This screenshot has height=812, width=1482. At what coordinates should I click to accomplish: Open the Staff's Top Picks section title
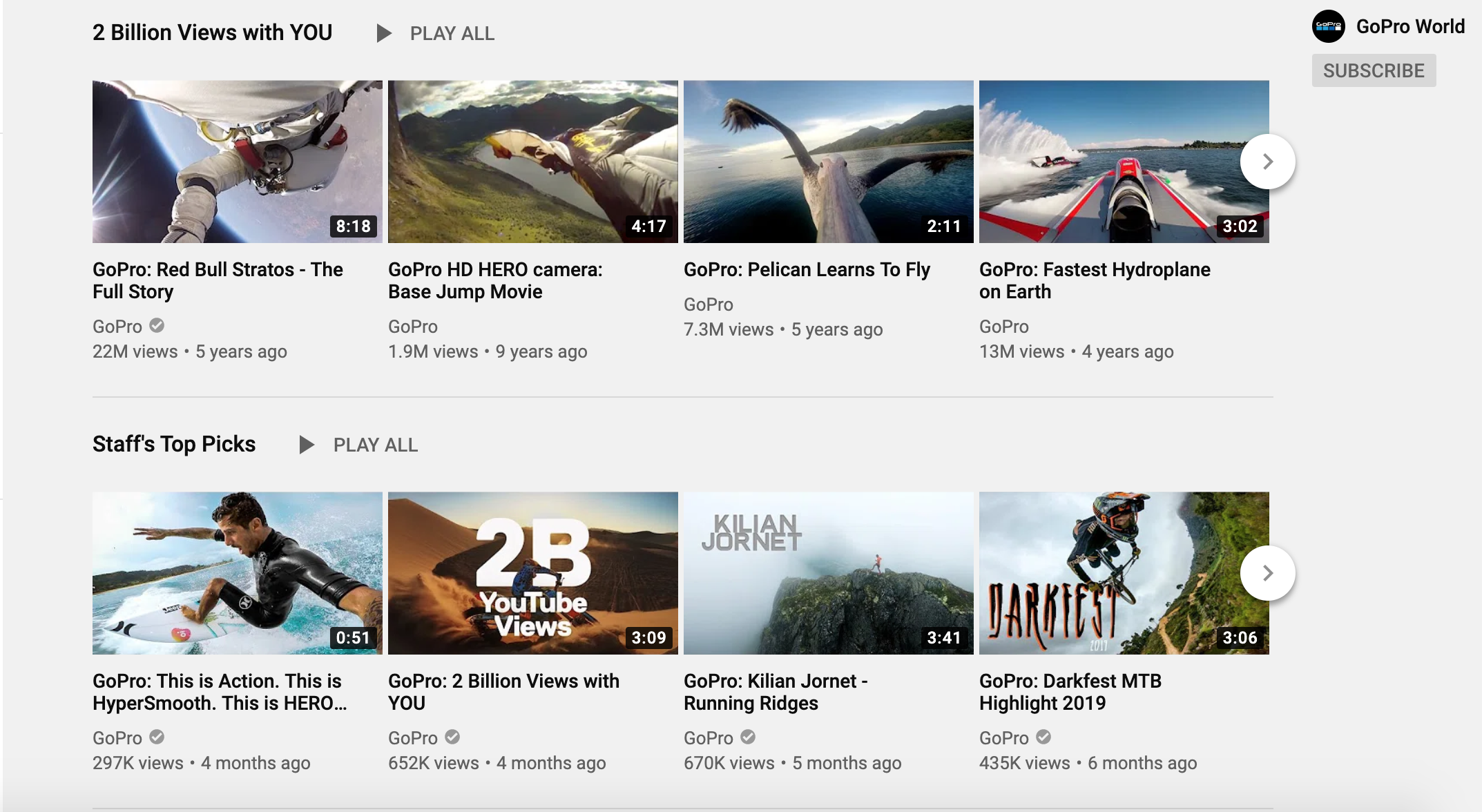[174, 444]
